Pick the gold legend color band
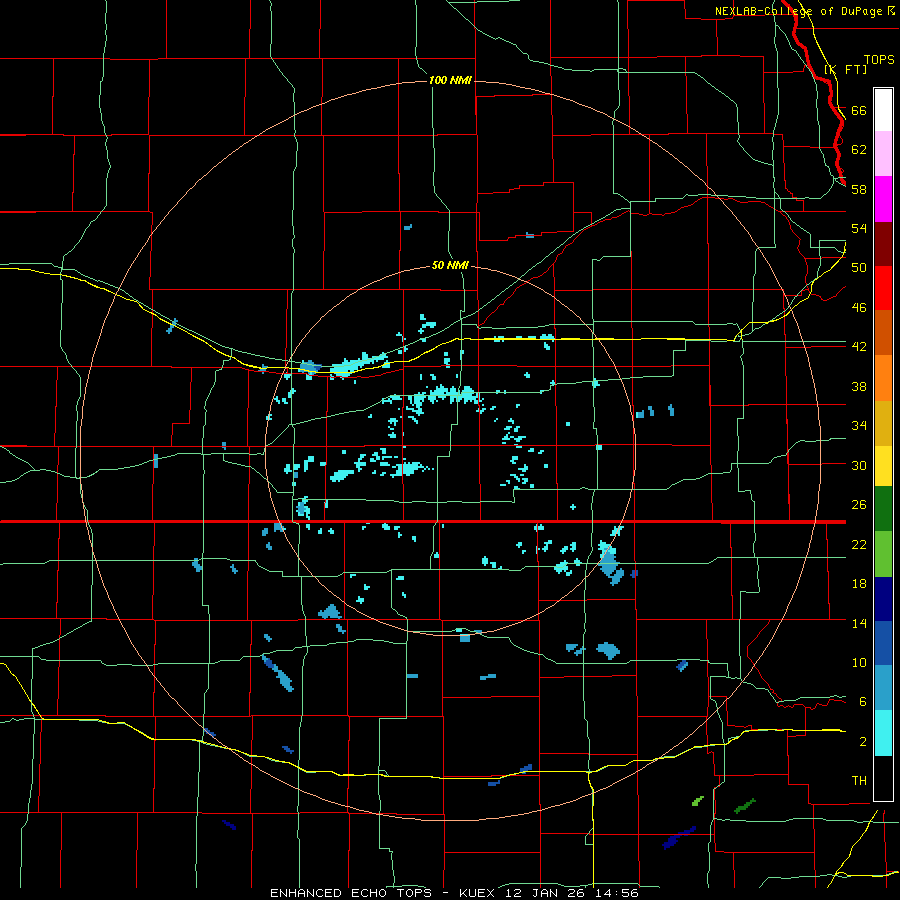The height and width of the screenshot is (900, 900). click(883, 423)
